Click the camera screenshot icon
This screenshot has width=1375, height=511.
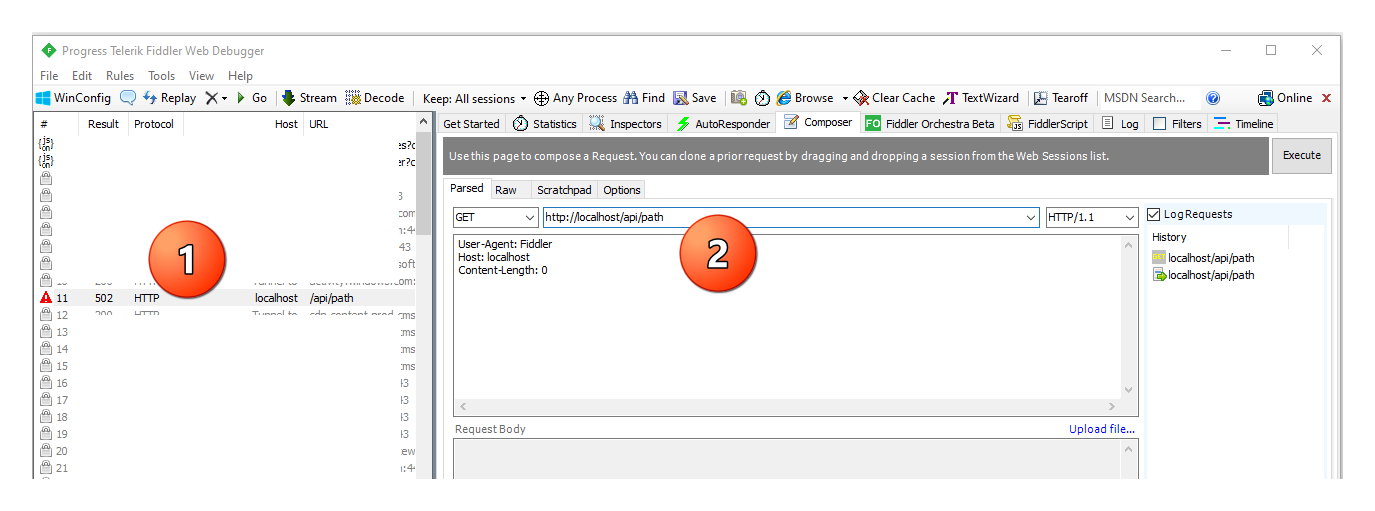(x=739, y=98)
